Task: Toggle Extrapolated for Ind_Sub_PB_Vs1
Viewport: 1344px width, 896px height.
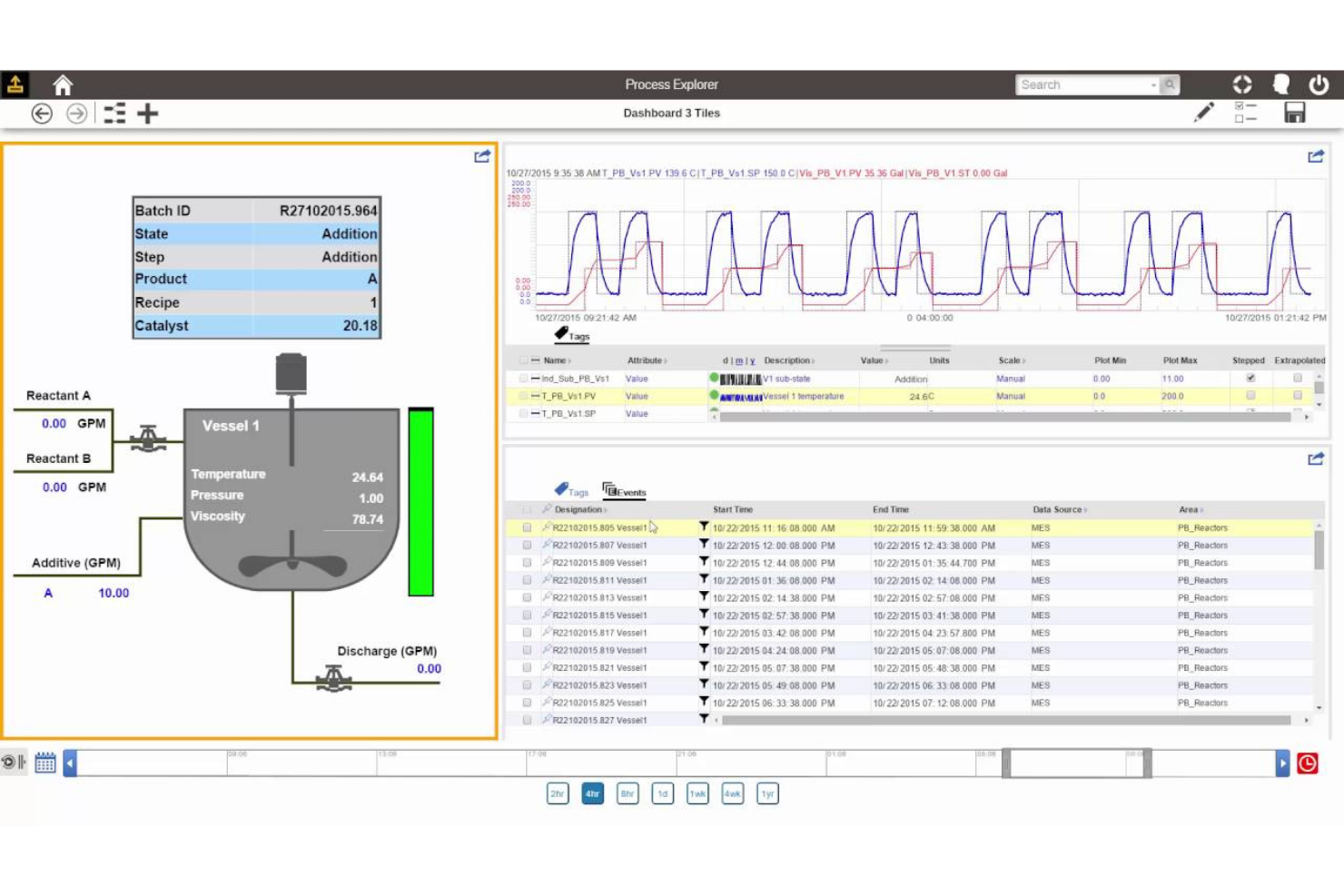Action: 1298,378
